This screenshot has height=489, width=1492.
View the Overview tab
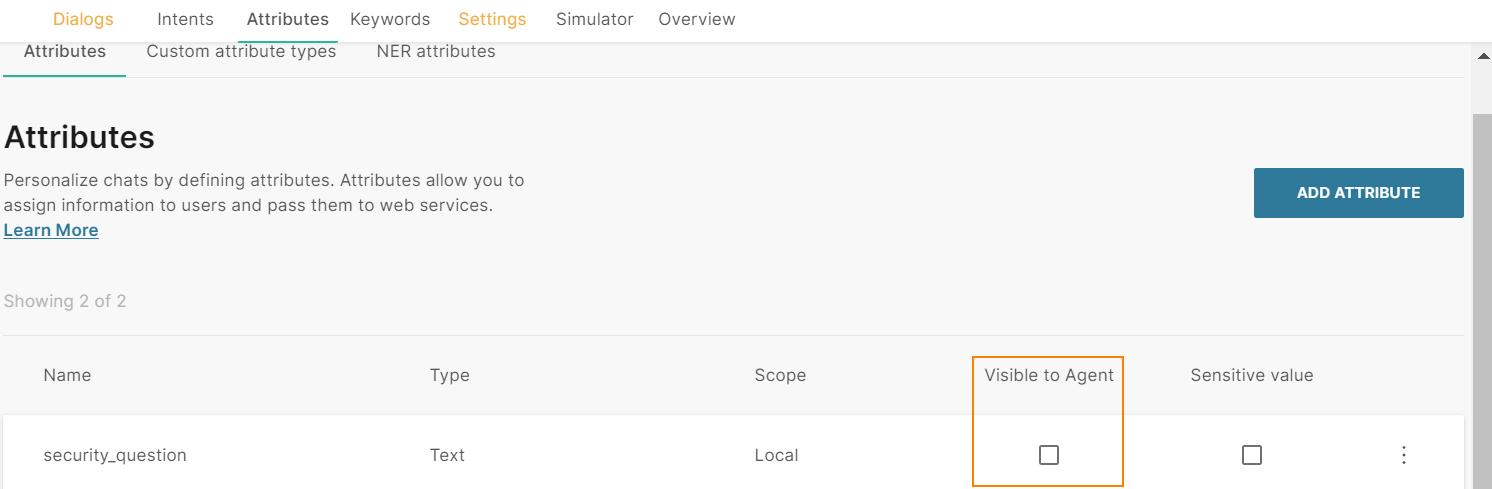tap(696, 19)
